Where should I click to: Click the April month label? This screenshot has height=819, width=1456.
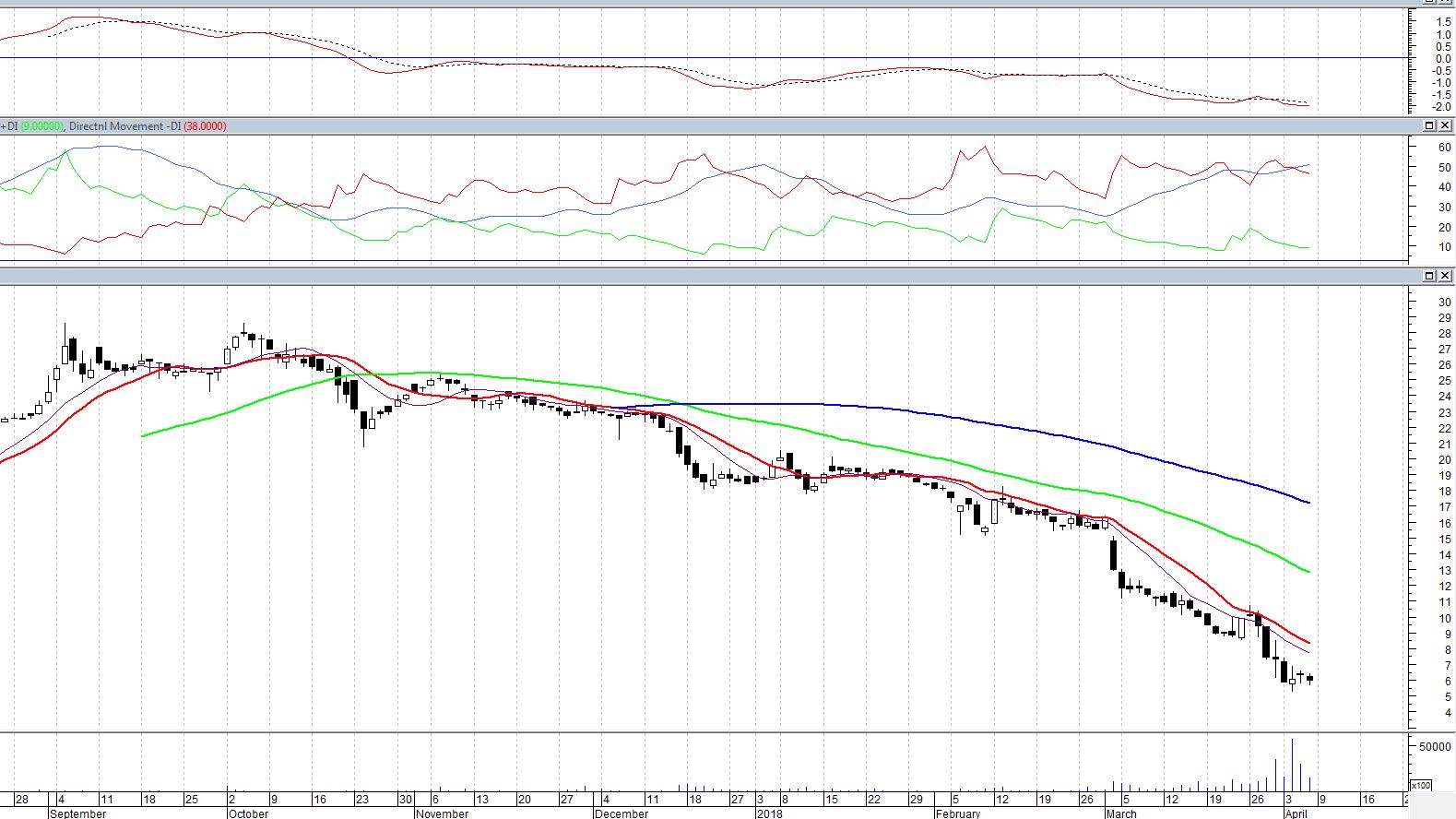tap(1296, 813)
